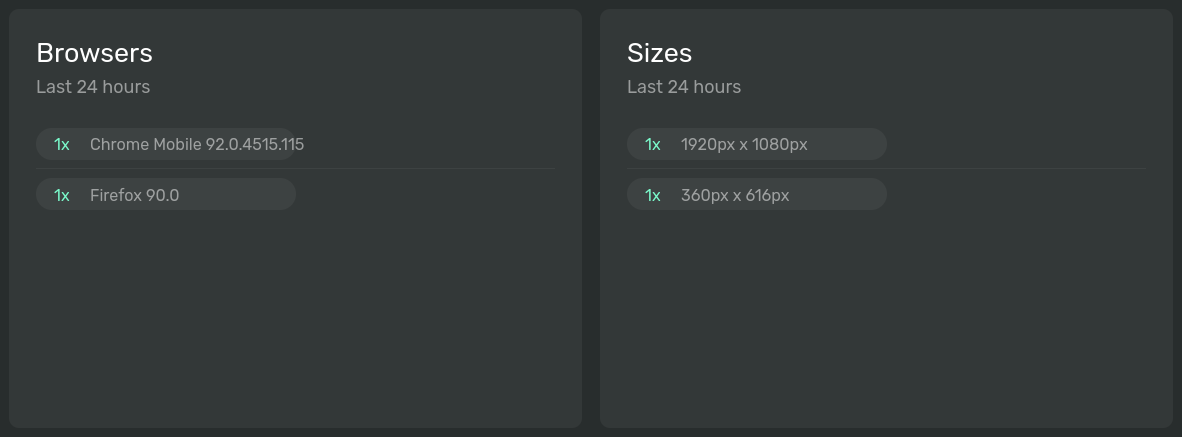Select "Last 24 hours" under Sizes
Screen dimensions: 1182x437
tap(684, 87)
